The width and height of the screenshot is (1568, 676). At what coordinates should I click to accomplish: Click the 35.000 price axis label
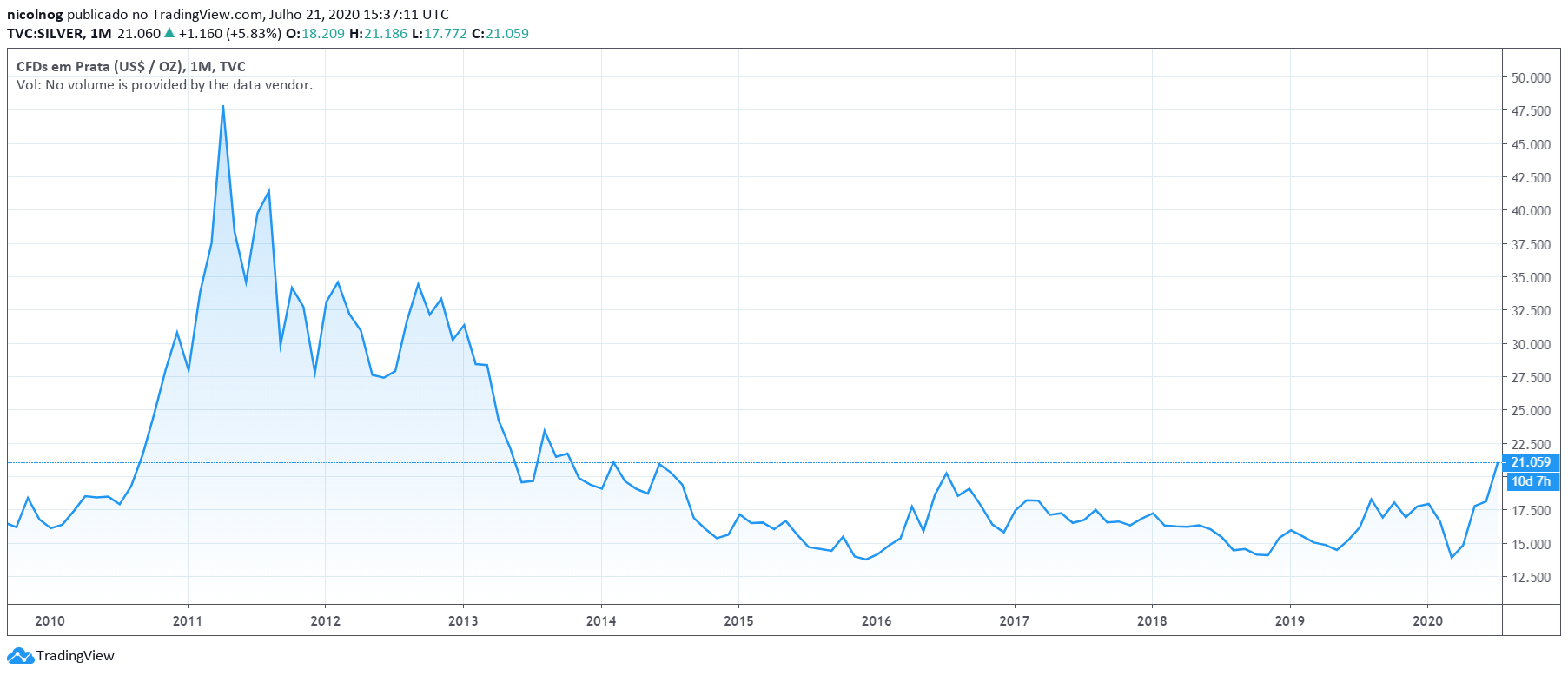click(1531, 277)
